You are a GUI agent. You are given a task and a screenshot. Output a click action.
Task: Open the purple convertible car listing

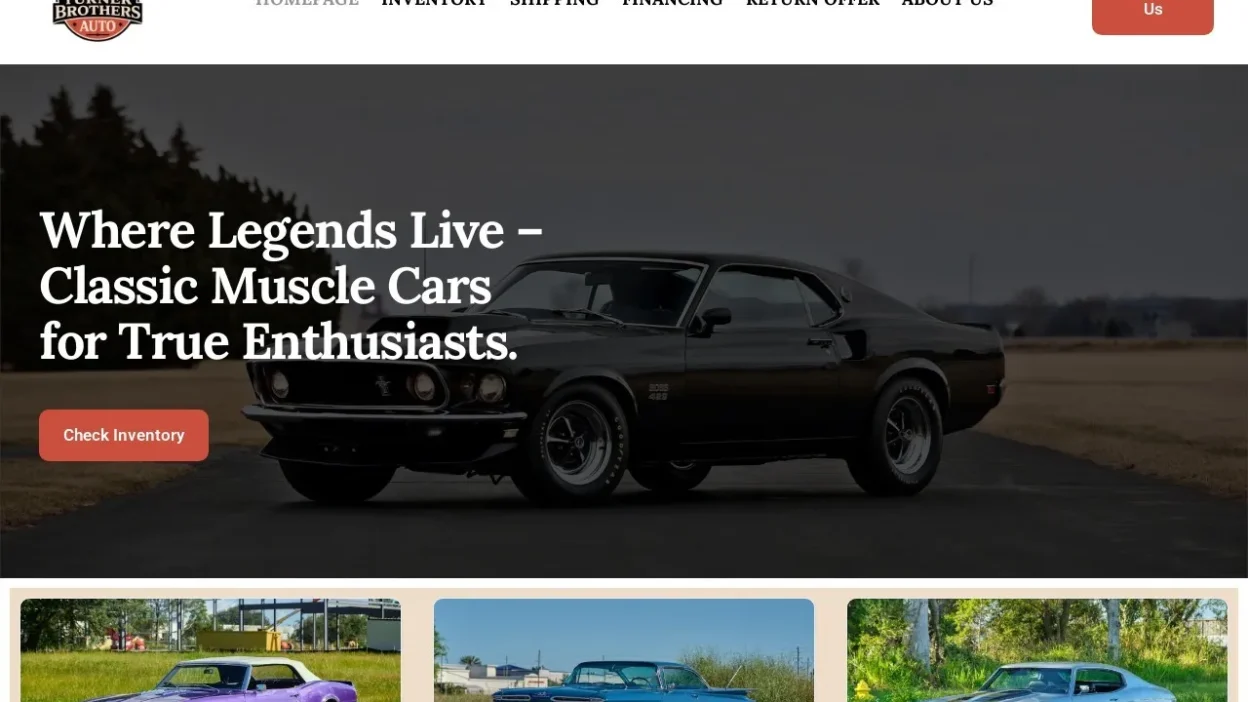point(210,650)
